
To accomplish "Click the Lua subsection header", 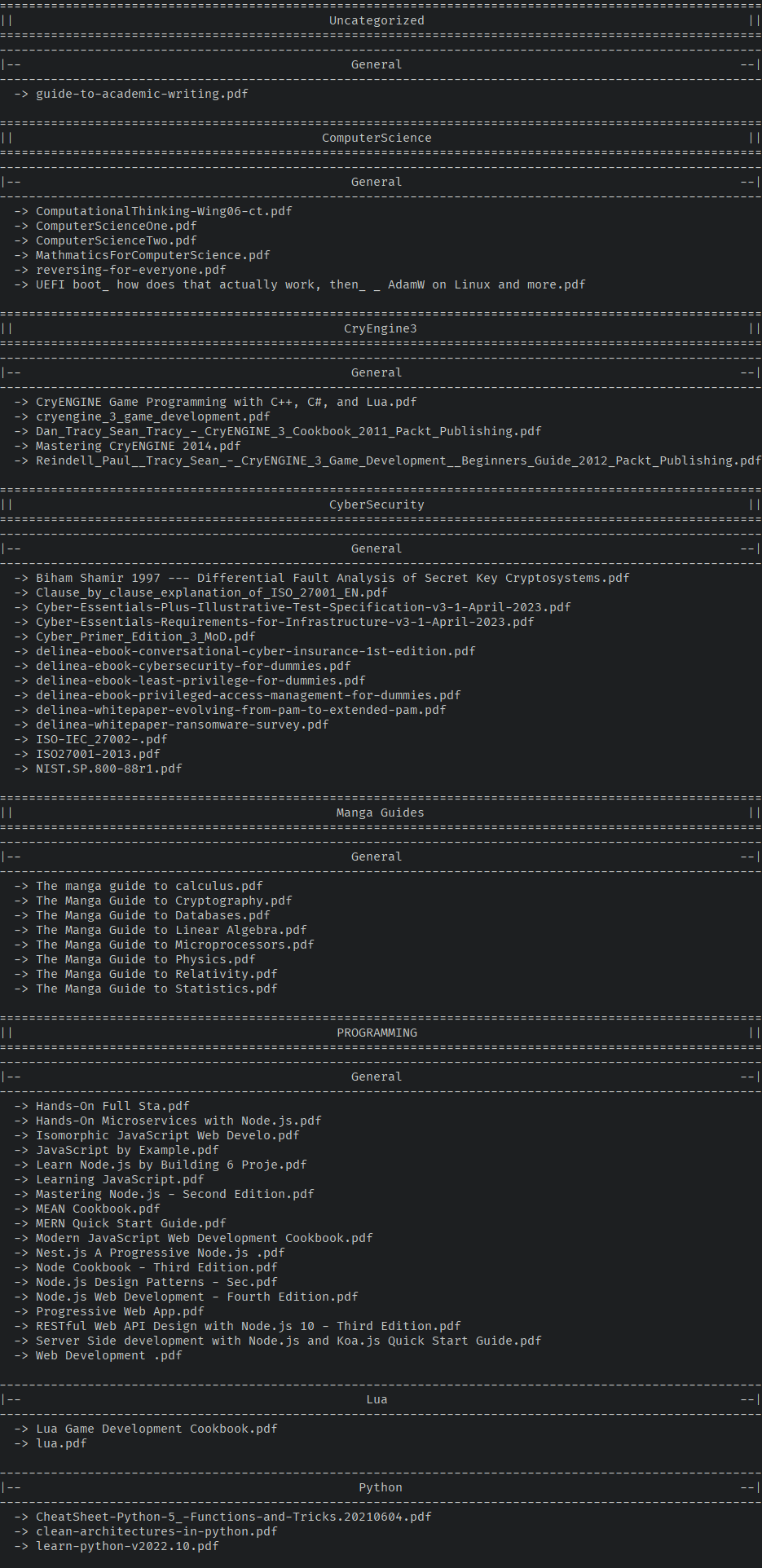I will coord(377,1399).
